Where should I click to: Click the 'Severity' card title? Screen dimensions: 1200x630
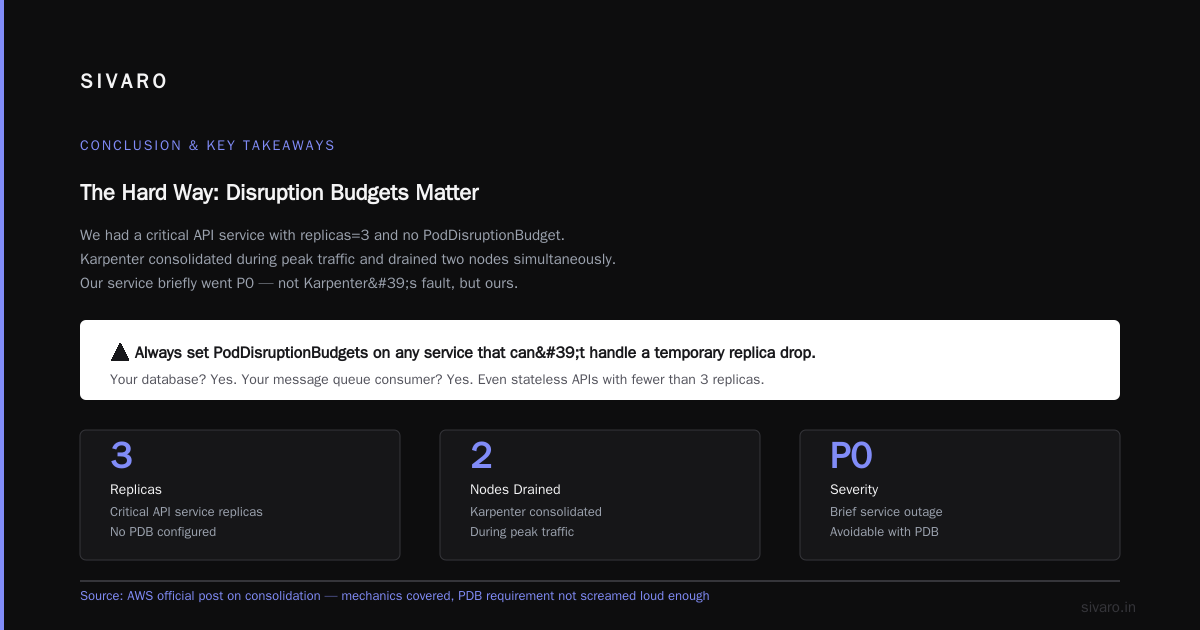click(854, 489)
